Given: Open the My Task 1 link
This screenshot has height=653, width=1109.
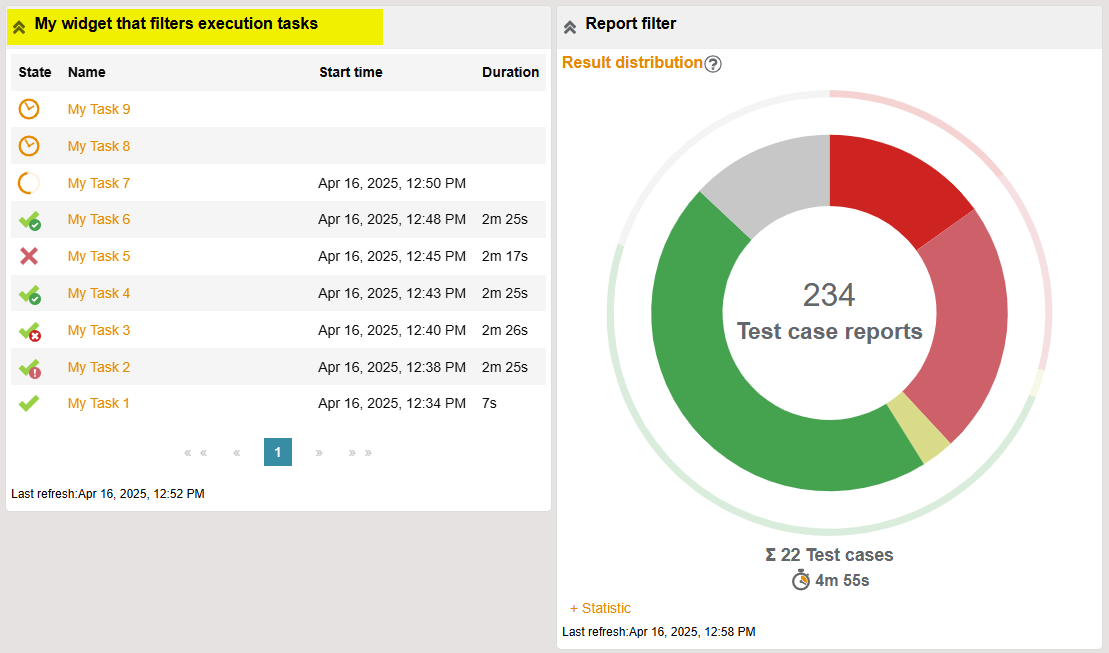Looking at the screenshot, I should coord(98,403).
